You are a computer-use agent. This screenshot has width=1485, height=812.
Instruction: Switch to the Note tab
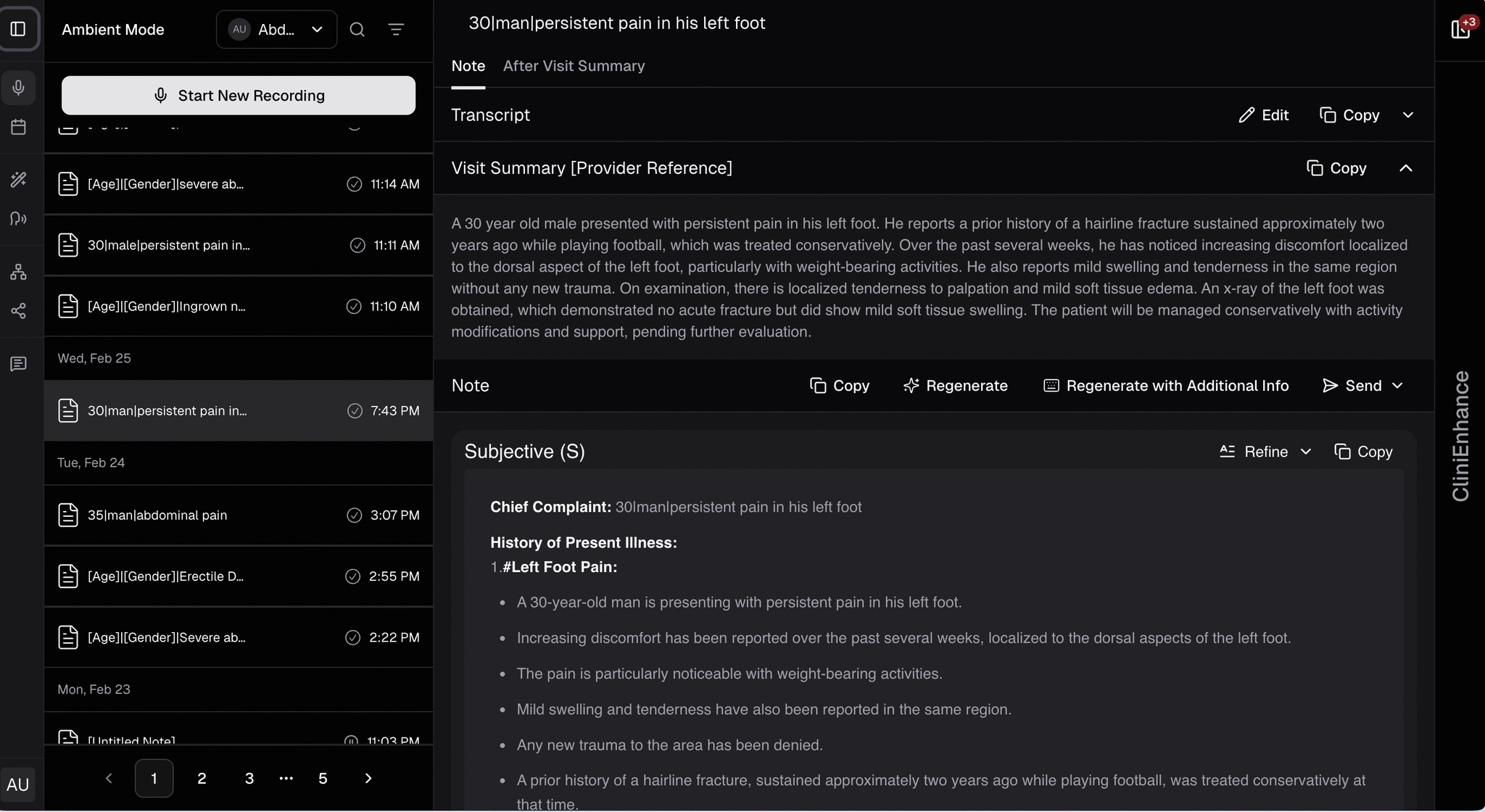pyautogui.click(x=468, y=66)
